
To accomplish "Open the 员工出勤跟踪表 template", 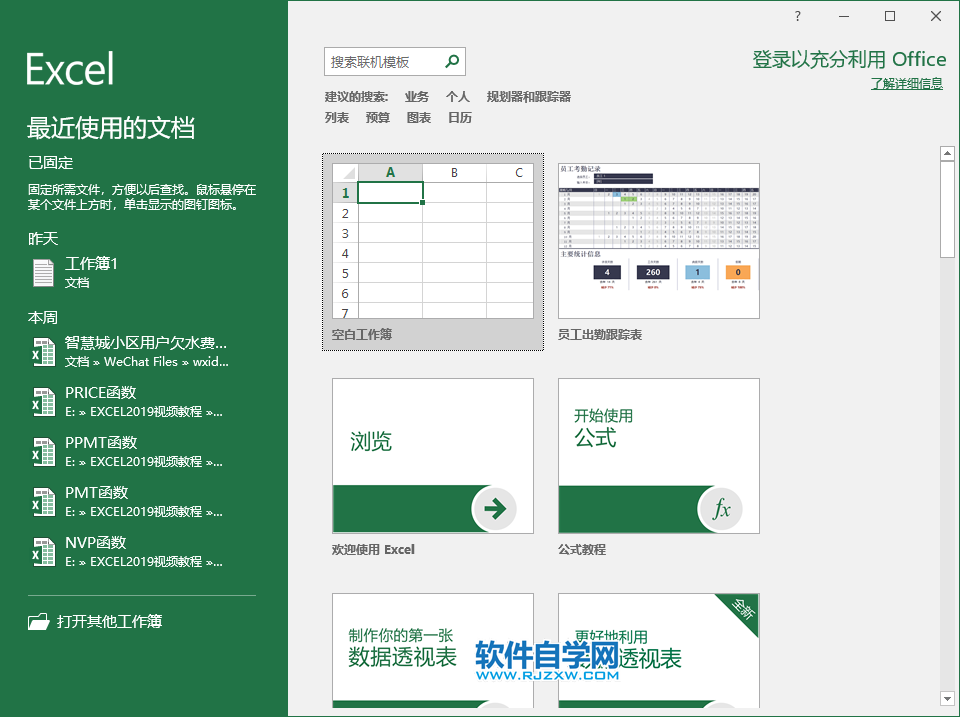I will pos(657,240).
